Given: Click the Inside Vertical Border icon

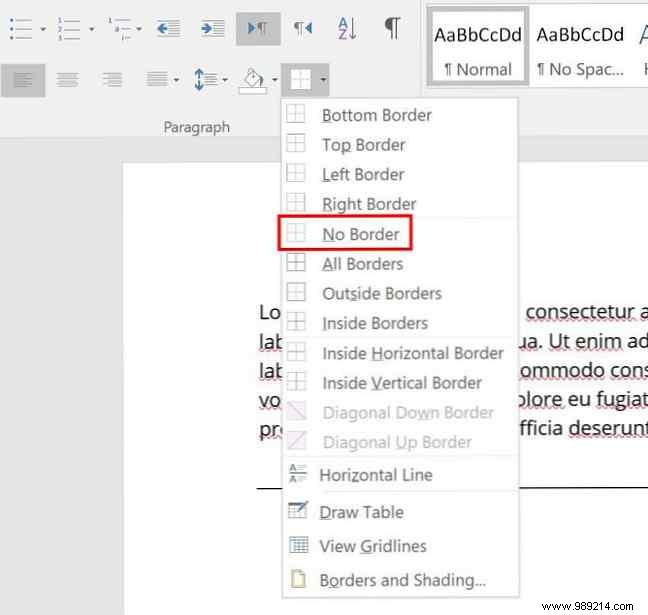Looking at the screenshot, I should click(295, 381).
